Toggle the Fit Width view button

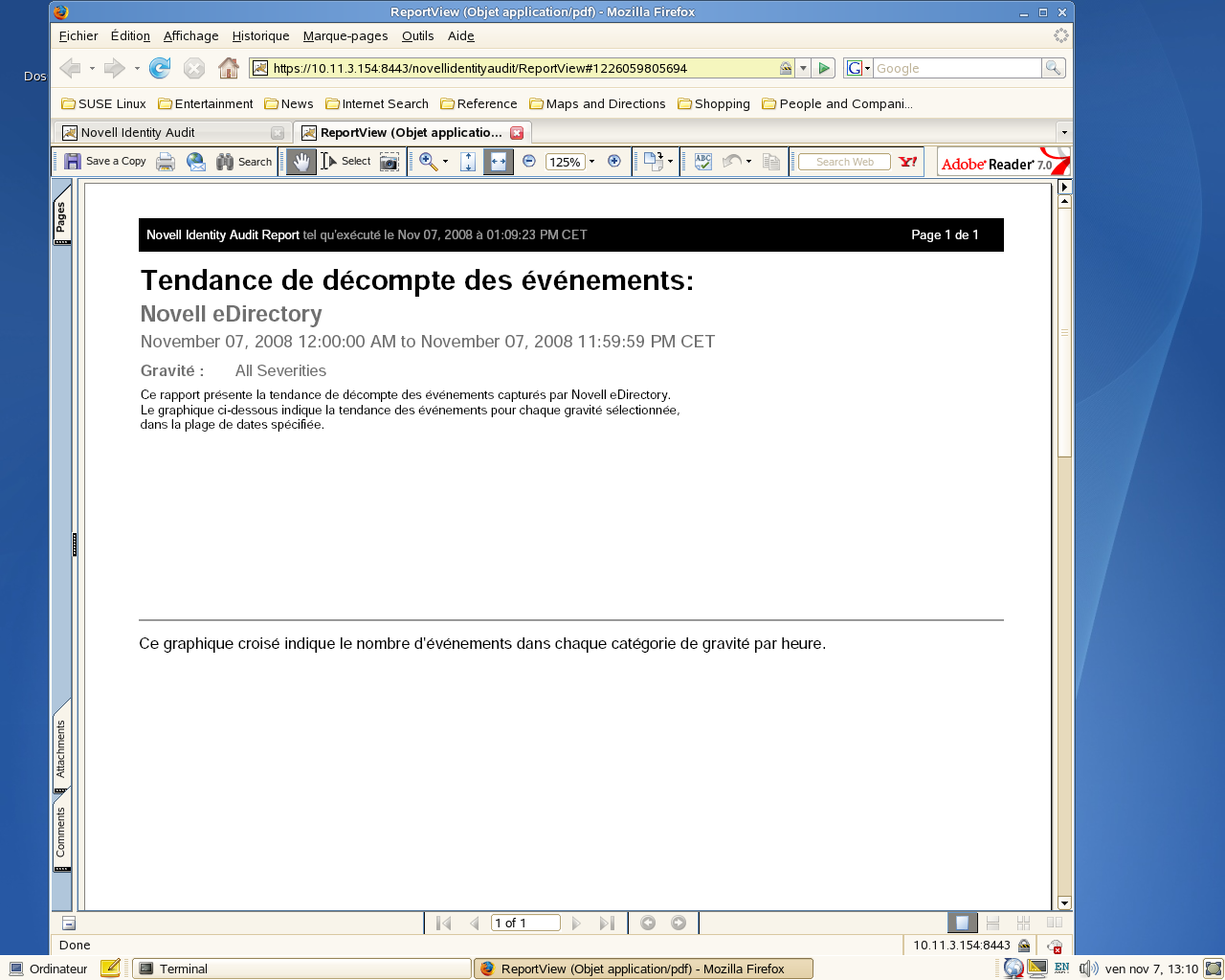click(499, 162)
